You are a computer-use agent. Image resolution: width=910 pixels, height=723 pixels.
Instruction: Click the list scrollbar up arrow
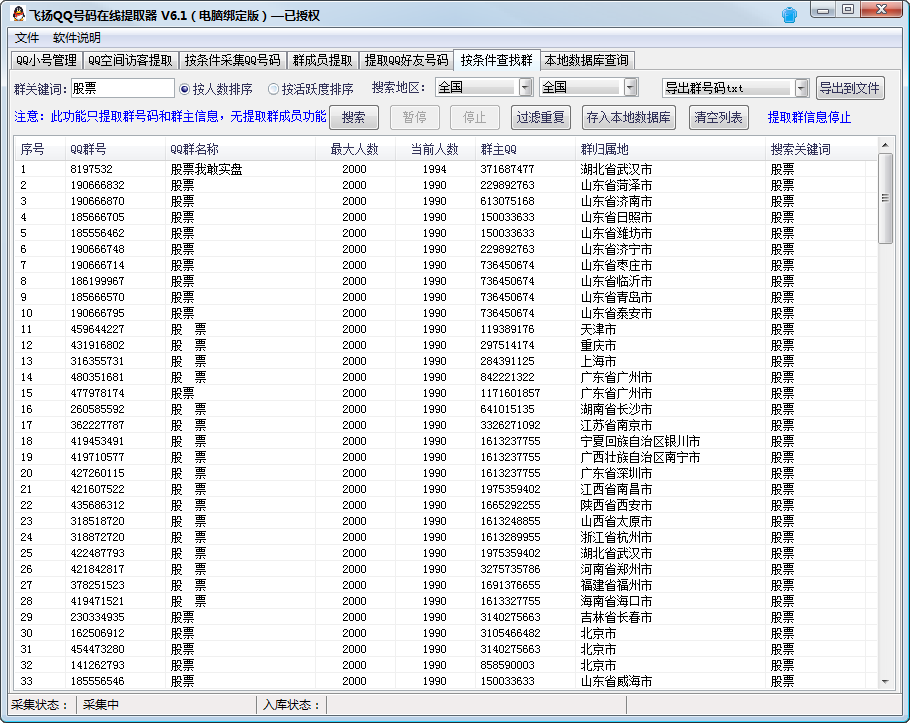point(885,147)
